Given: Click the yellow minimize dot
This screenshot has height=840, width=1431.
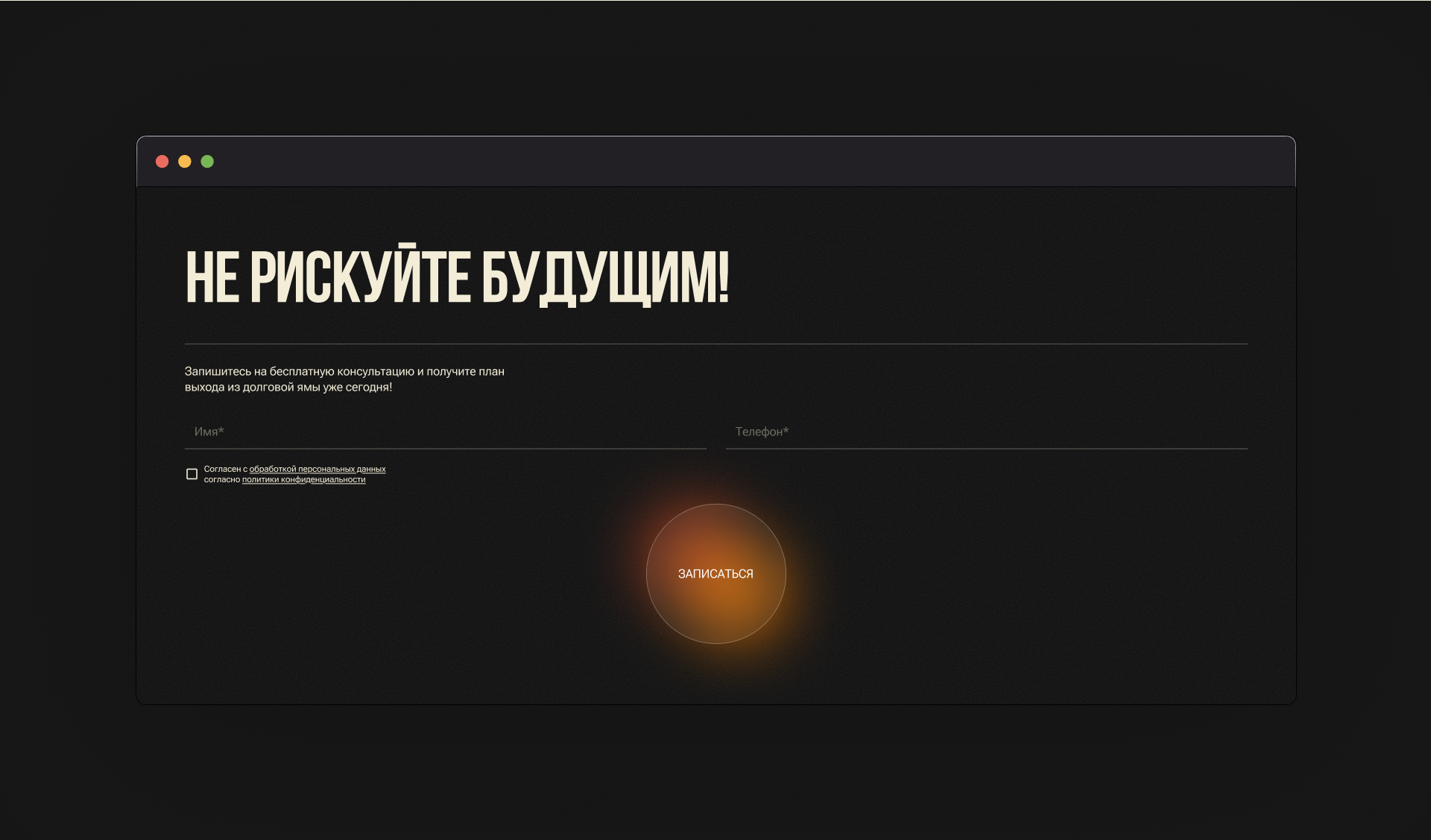Looking at the screenshot, I should [x=185, y=162].
